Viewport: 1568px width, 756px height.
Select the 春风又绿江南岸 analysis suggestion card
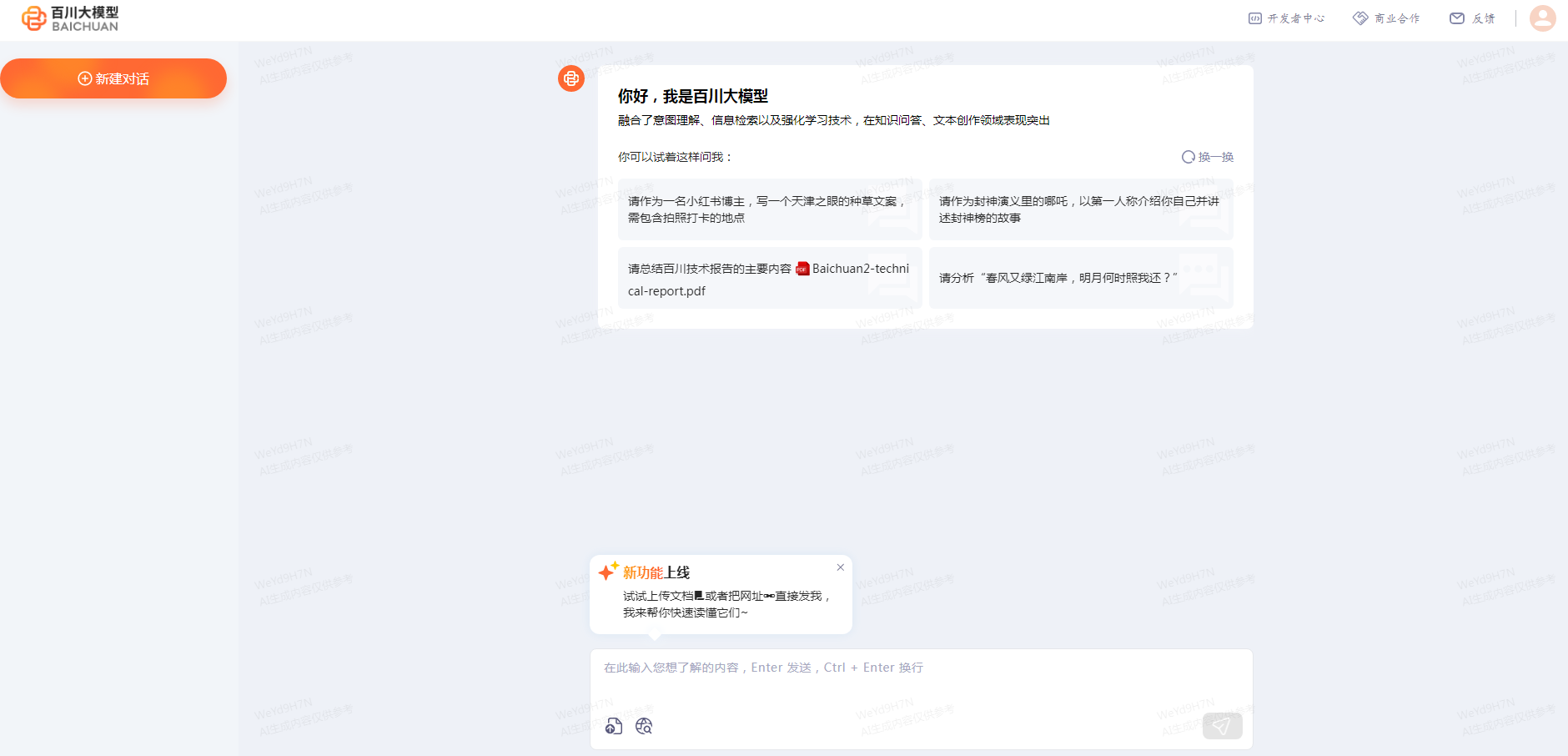(1081, 278)
